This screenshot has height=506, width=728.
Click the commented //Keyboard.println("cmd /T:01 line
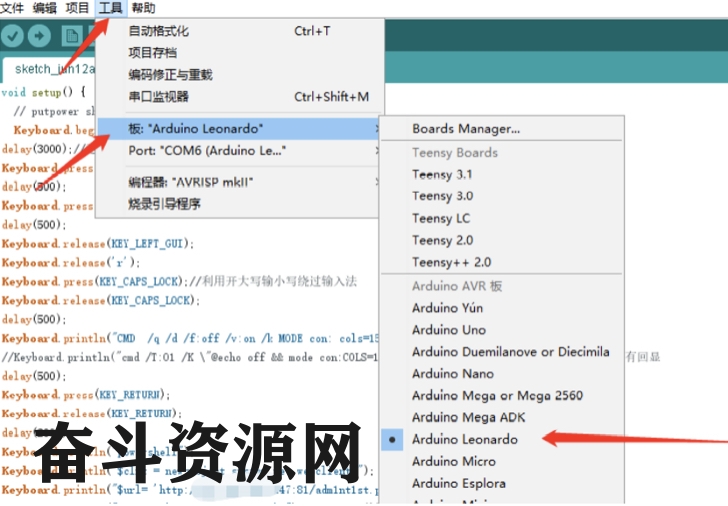[190, 357]
